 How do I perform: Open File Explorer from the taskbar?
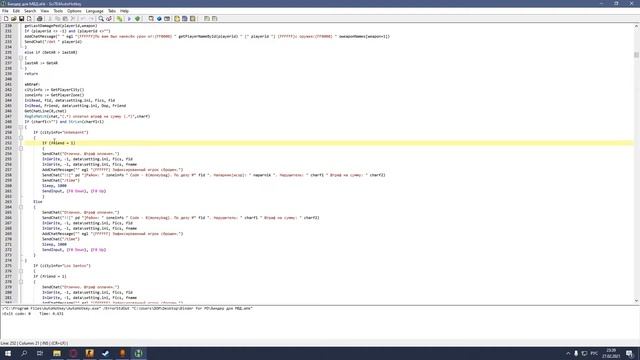[57, 353]
